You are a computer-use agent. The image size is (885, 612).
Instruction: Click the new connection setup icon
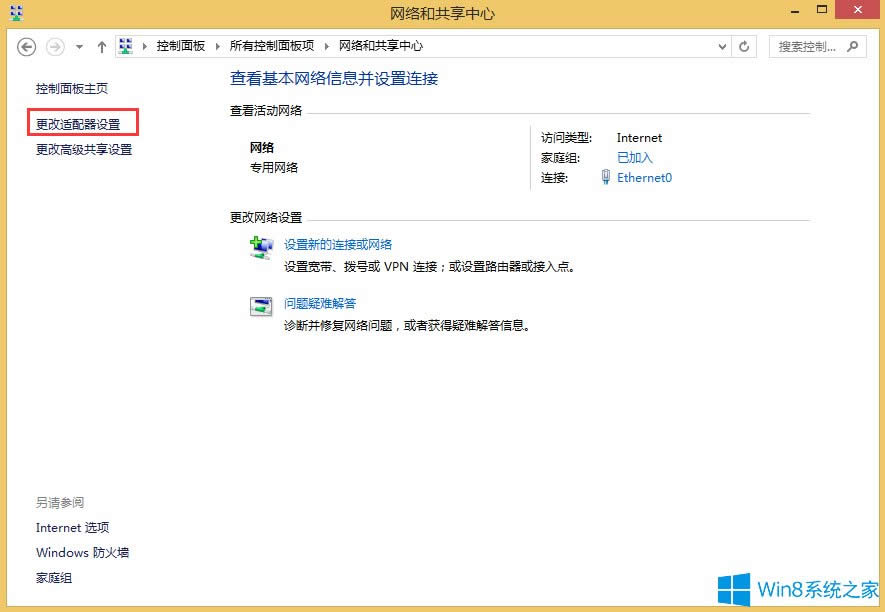coord(261,247)
